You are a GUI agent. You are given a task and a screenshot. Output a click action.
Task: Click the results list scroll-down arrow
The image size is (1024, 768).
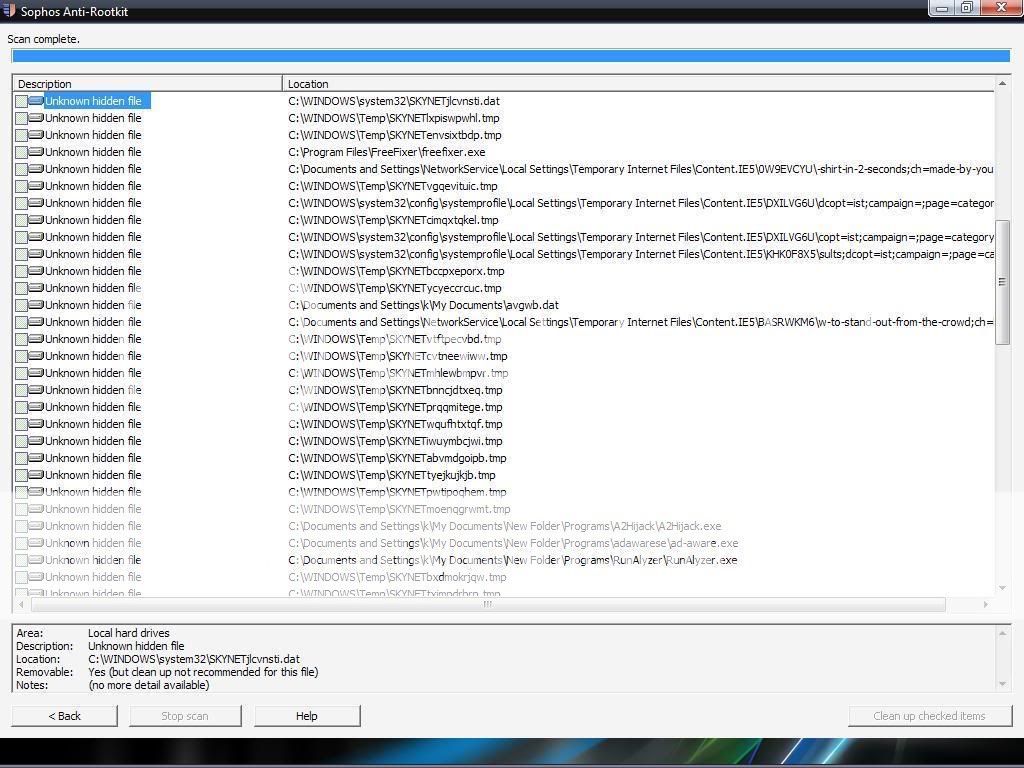click(1002, 588)
